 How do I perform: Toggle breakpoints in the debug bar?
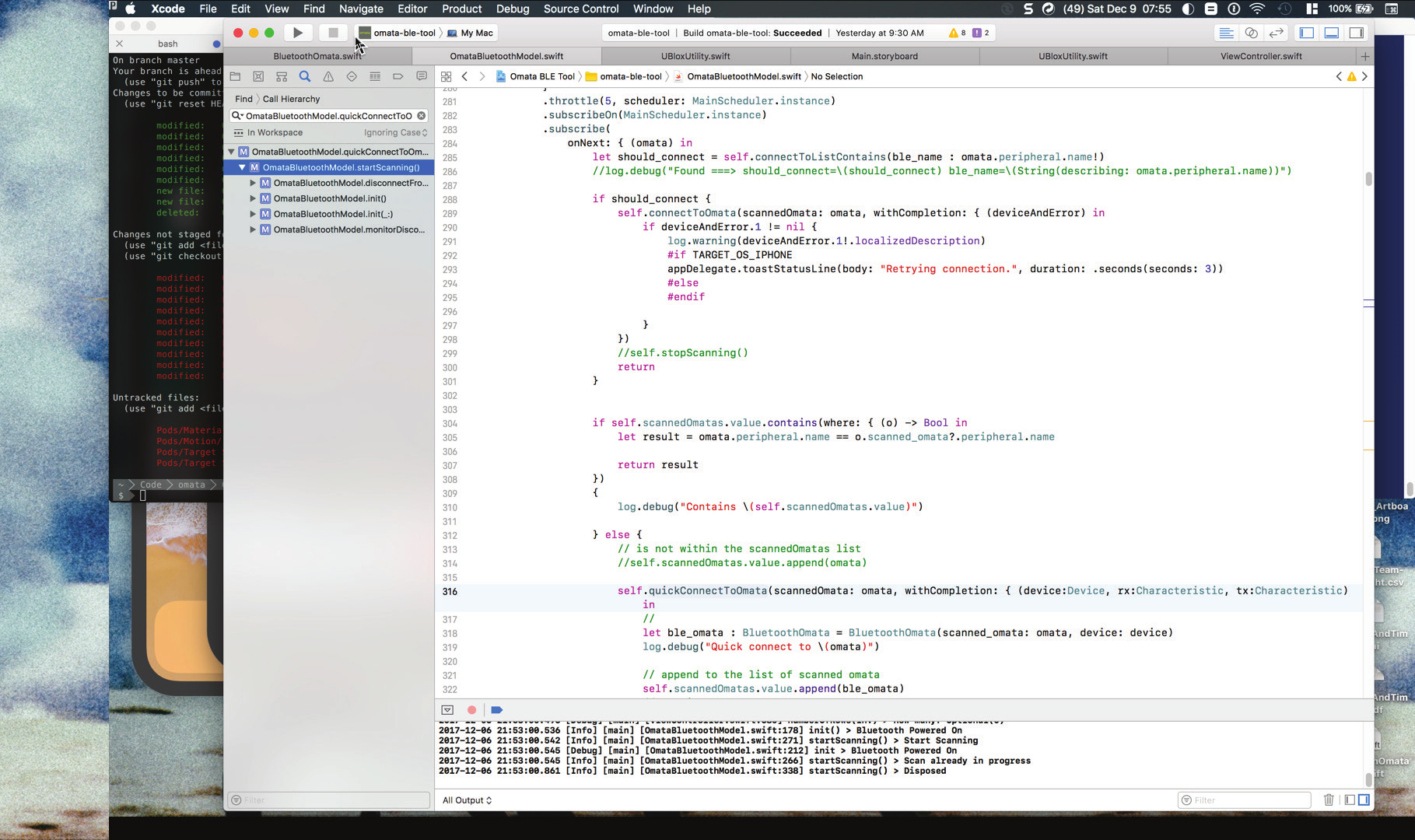click(497, 709)
